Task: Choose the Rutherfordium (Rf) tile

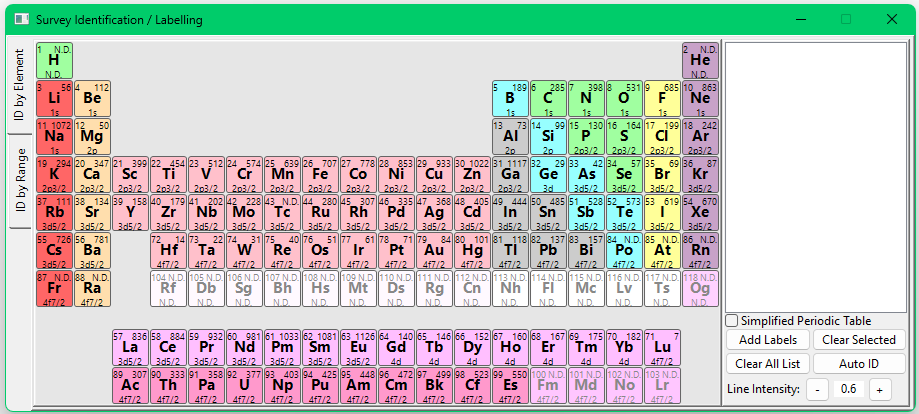Action: (x=169, y=289)
